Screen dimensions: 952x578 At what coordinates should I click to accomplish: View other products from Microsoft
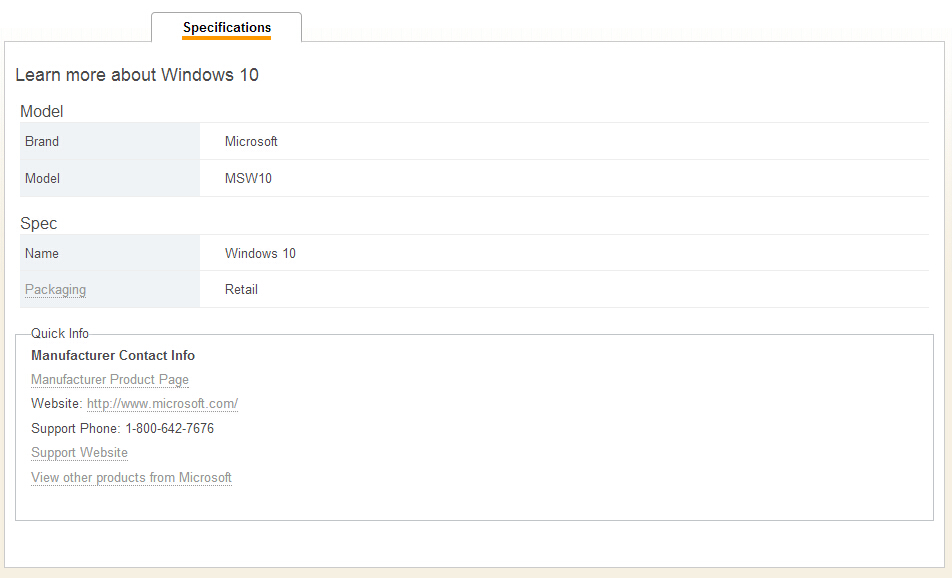click(x=131, y=478)
